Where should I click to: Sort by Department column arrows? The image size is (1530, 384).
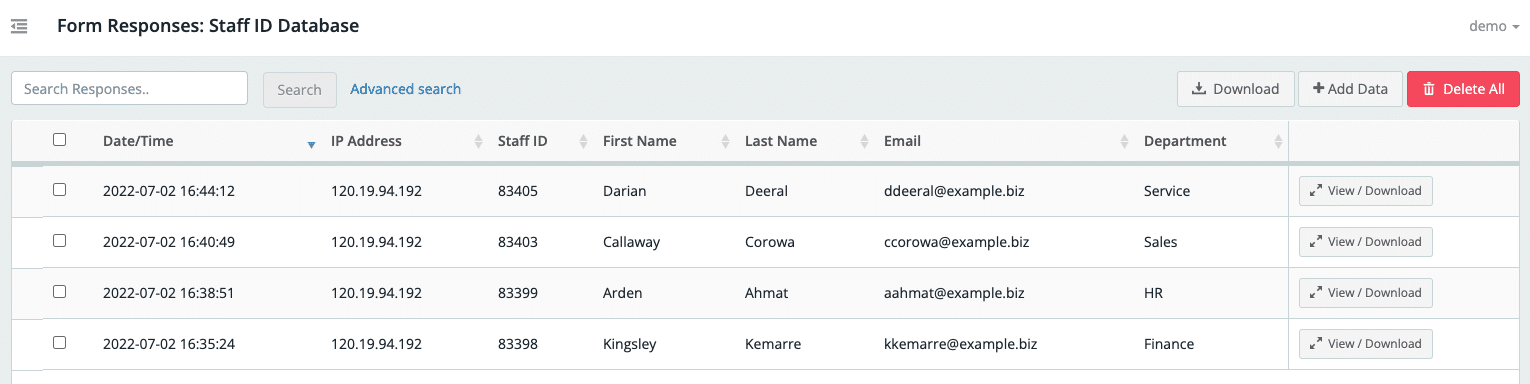(1278, 142)
